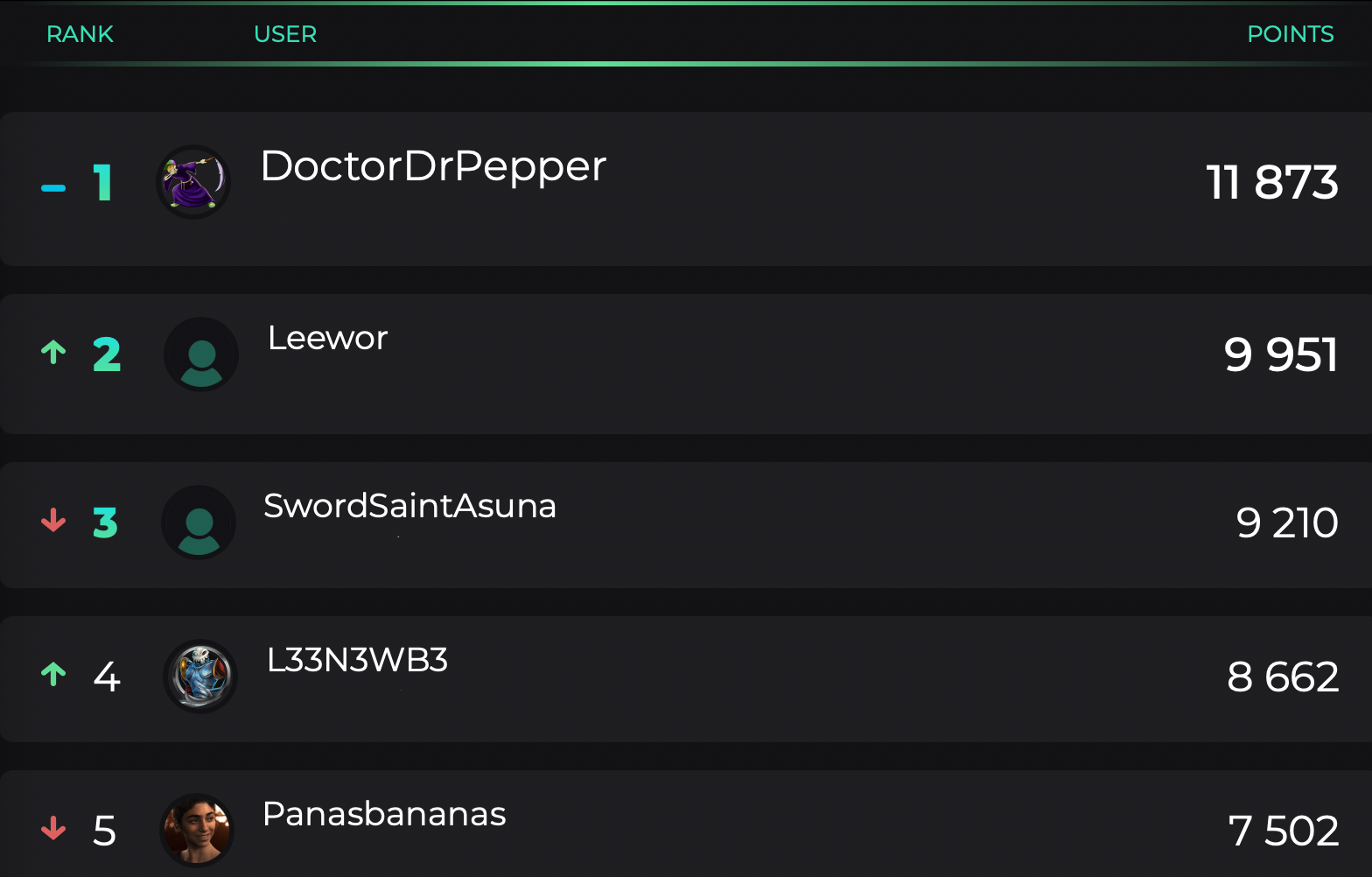Open the L33N3WB3 username link
This screenshot has height=877, width=1372.
[x=357, y=660]
